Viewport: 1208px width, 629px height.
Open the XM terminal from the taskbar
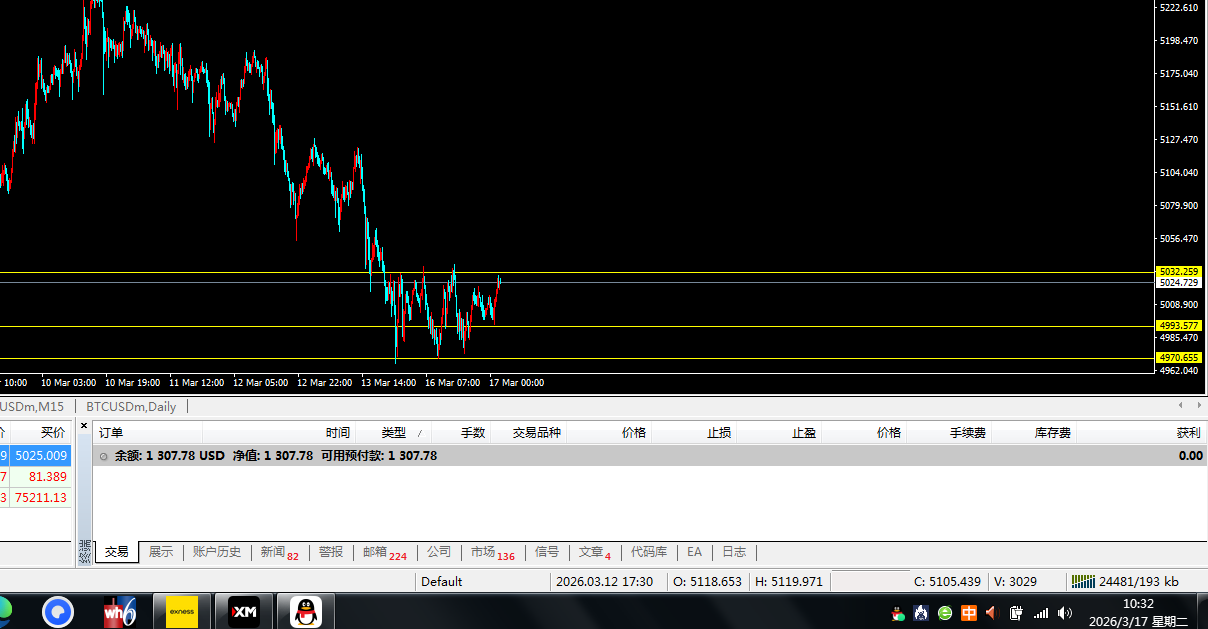(x=244, y=611)
